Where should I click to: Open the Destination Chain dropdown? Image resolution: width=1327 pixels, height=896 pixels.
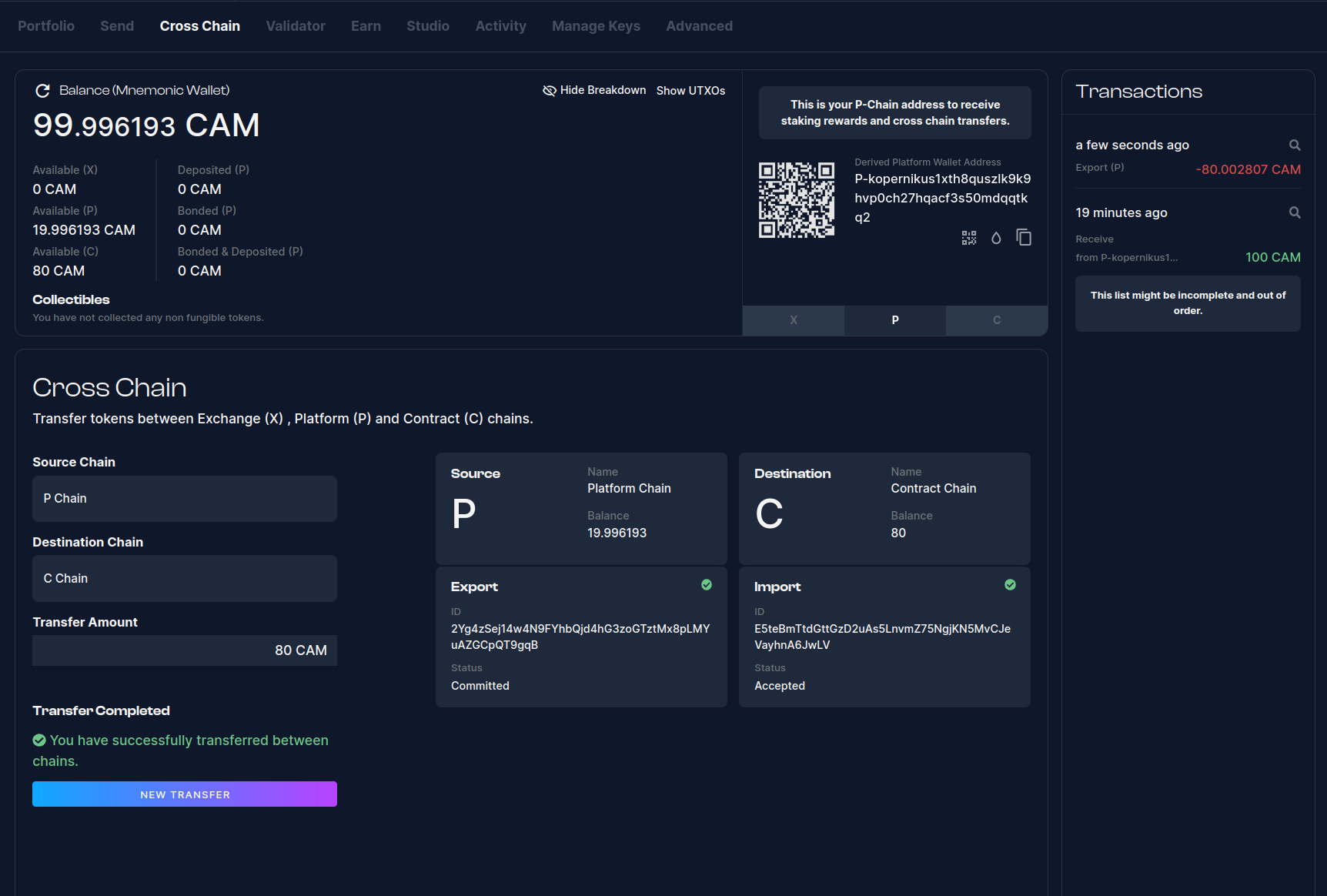click(x=185, y=579)
